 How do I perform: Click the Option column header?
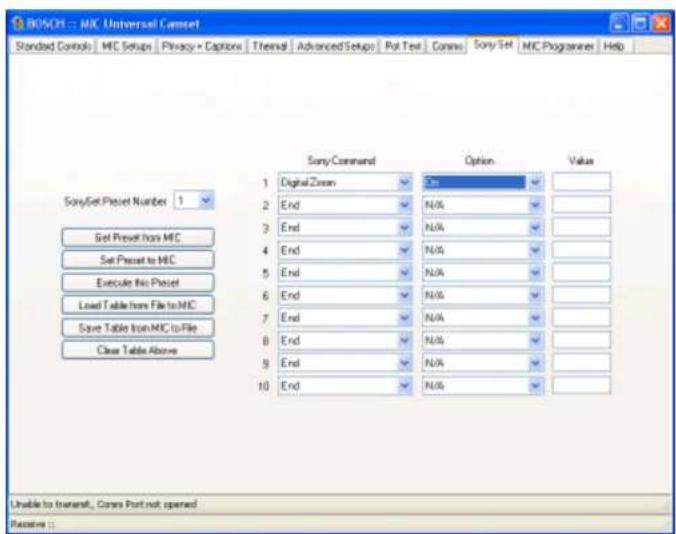(x=479, y=161)
